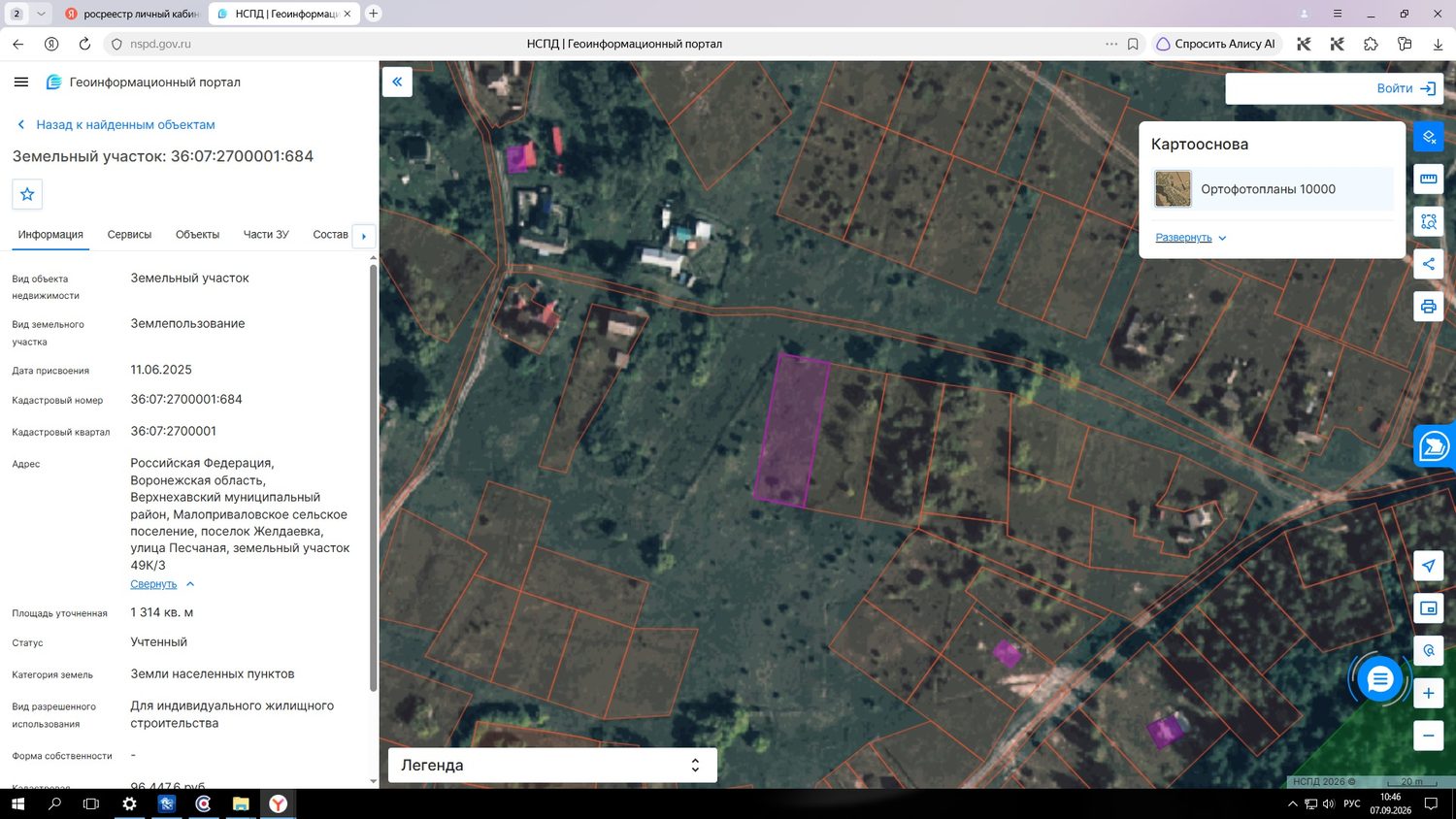
Task: Go back with the browser back arrow
Action: pos(18,44)
